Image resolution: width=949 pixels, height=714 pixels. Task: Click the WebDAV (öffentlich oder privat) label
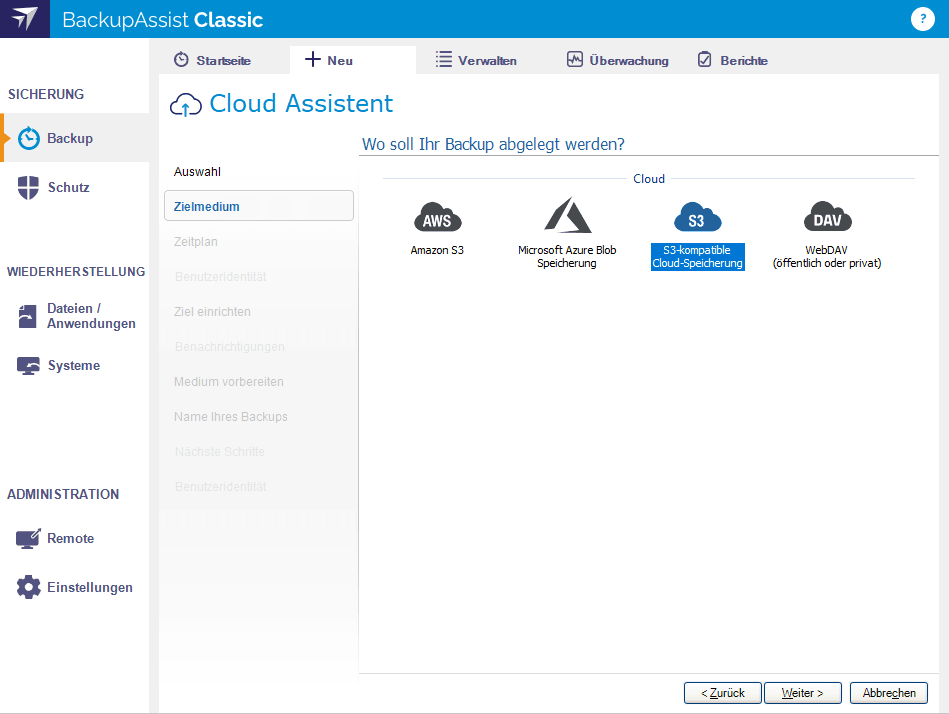(x=827, y=257)
